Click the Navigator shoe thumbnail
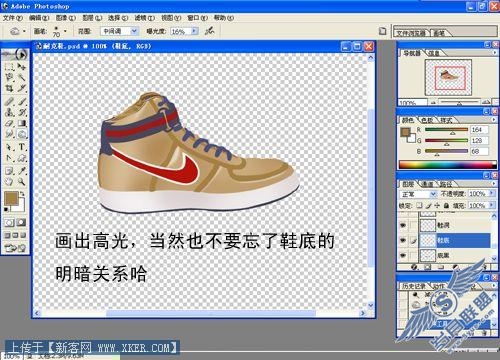 (x=448, y=77)
